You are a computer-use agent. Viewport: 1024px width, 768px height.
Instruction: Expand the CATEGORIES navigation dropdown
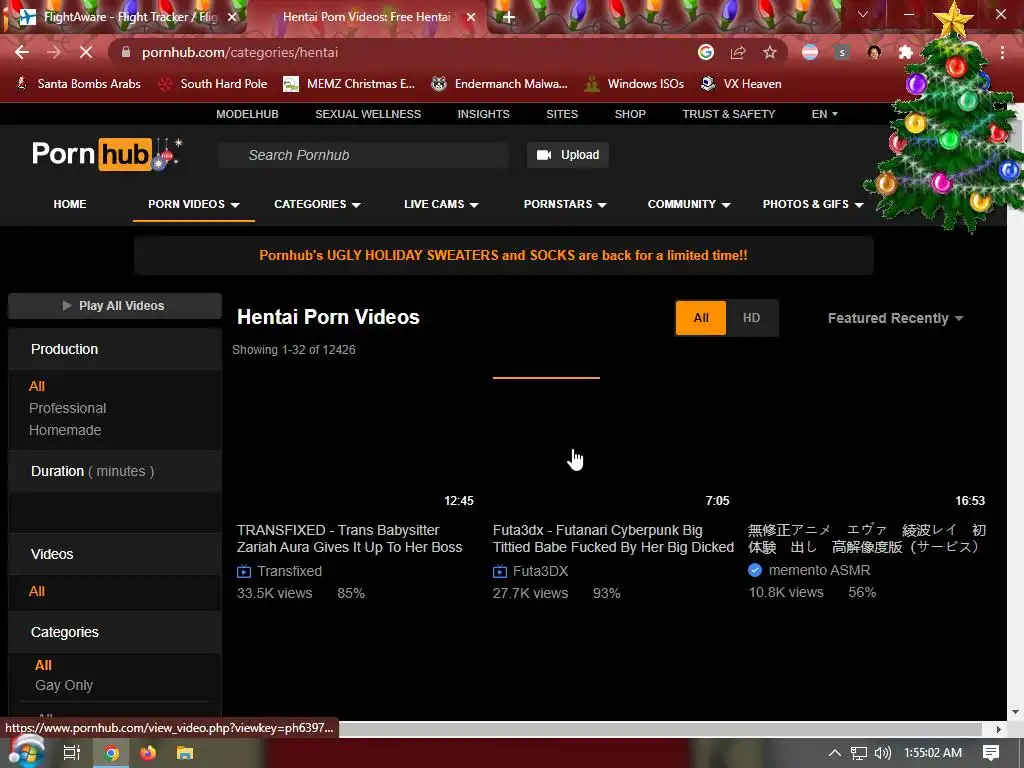point(317,204)
